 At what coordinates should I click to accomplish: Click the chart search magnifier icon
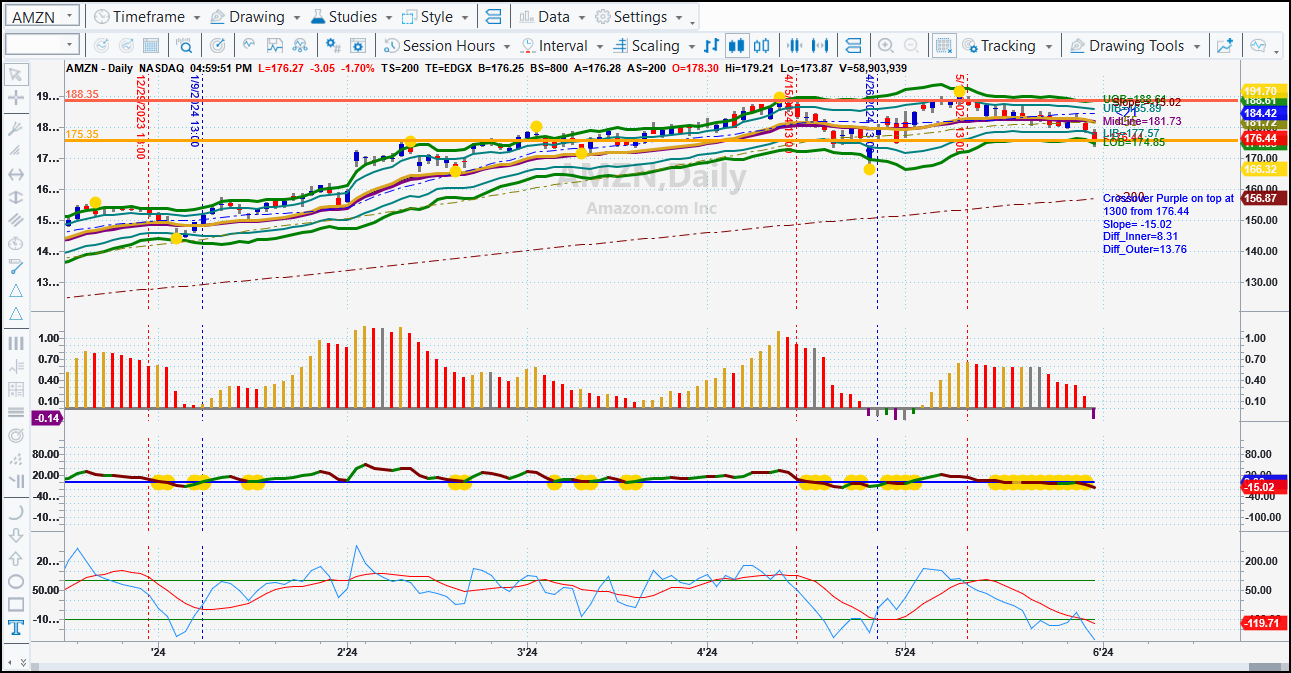[x=185, y=46]
